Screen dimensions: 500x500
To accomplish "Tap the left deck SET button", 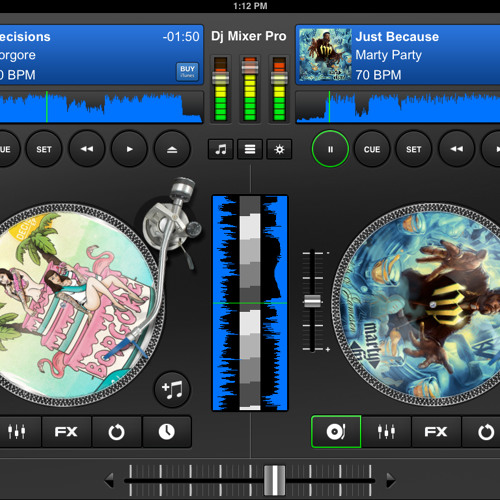I will click(x=44, y=149).
